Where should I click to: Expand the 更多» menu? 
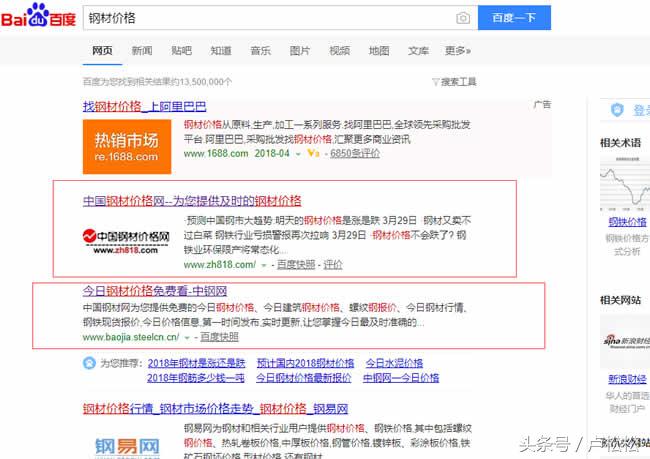pyautogui.click(x=458, y=51)
